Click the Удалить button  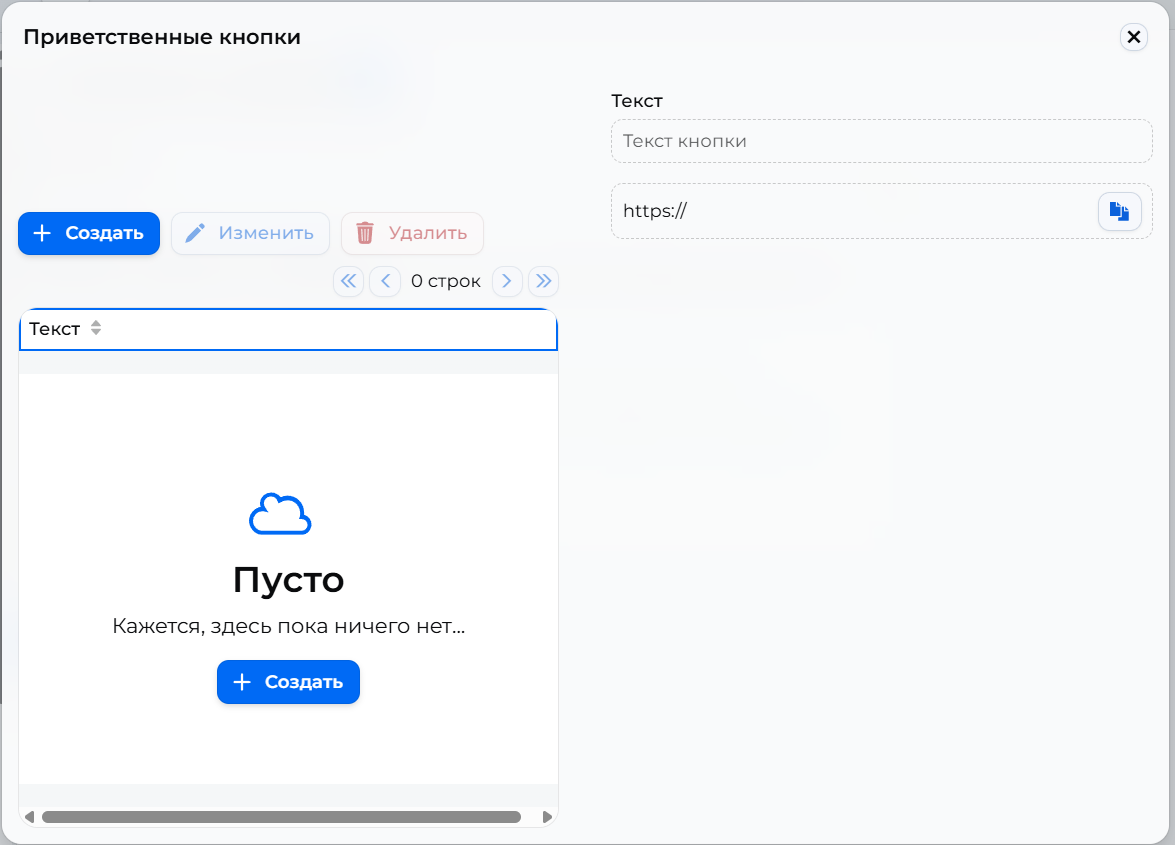[x=412, y=233]
